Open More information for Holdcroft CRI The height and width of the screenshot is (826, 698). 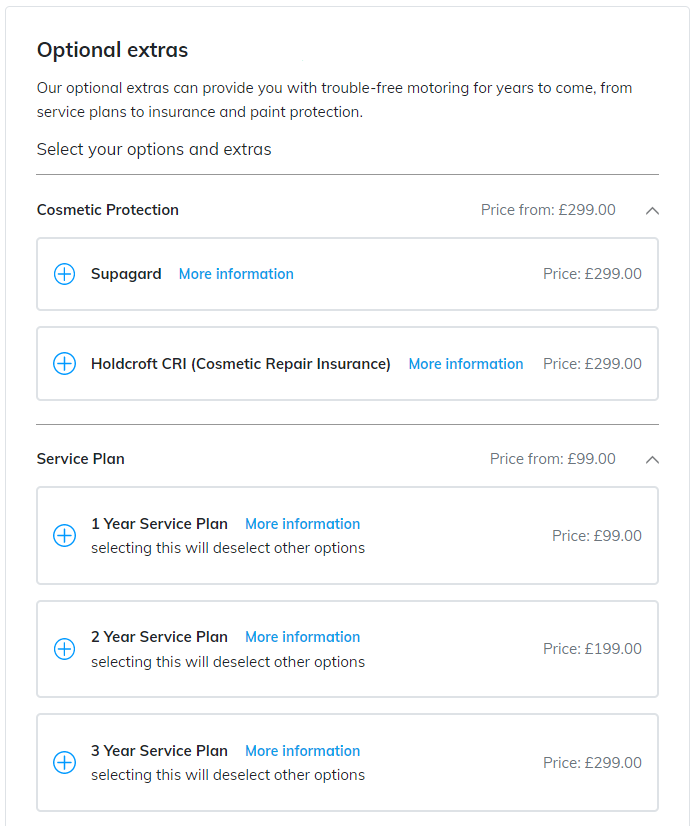point(466,364)
